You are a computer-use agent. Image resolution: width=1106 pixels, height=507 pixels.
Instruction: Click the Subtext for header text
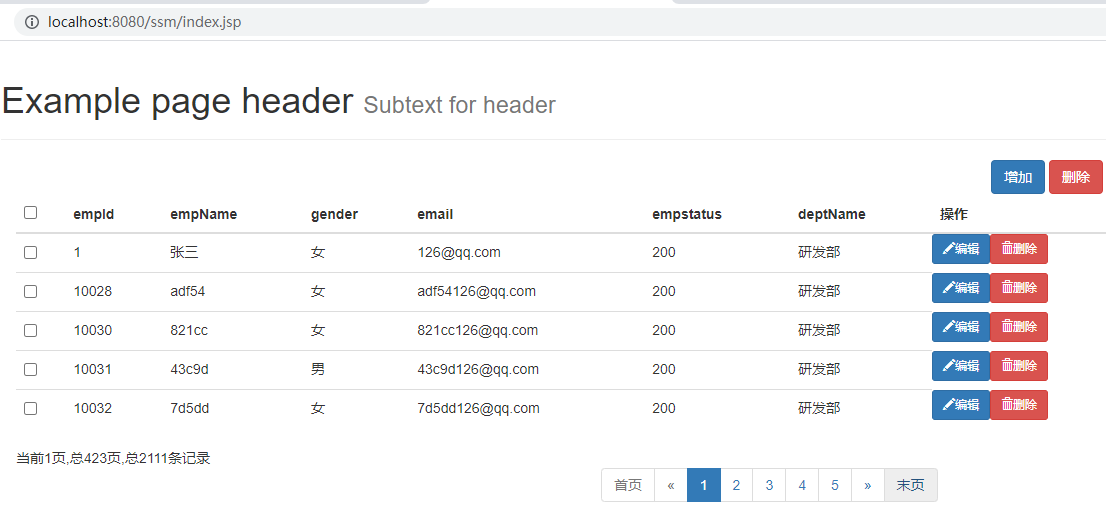pyautogui.click(x=460, y=105)
